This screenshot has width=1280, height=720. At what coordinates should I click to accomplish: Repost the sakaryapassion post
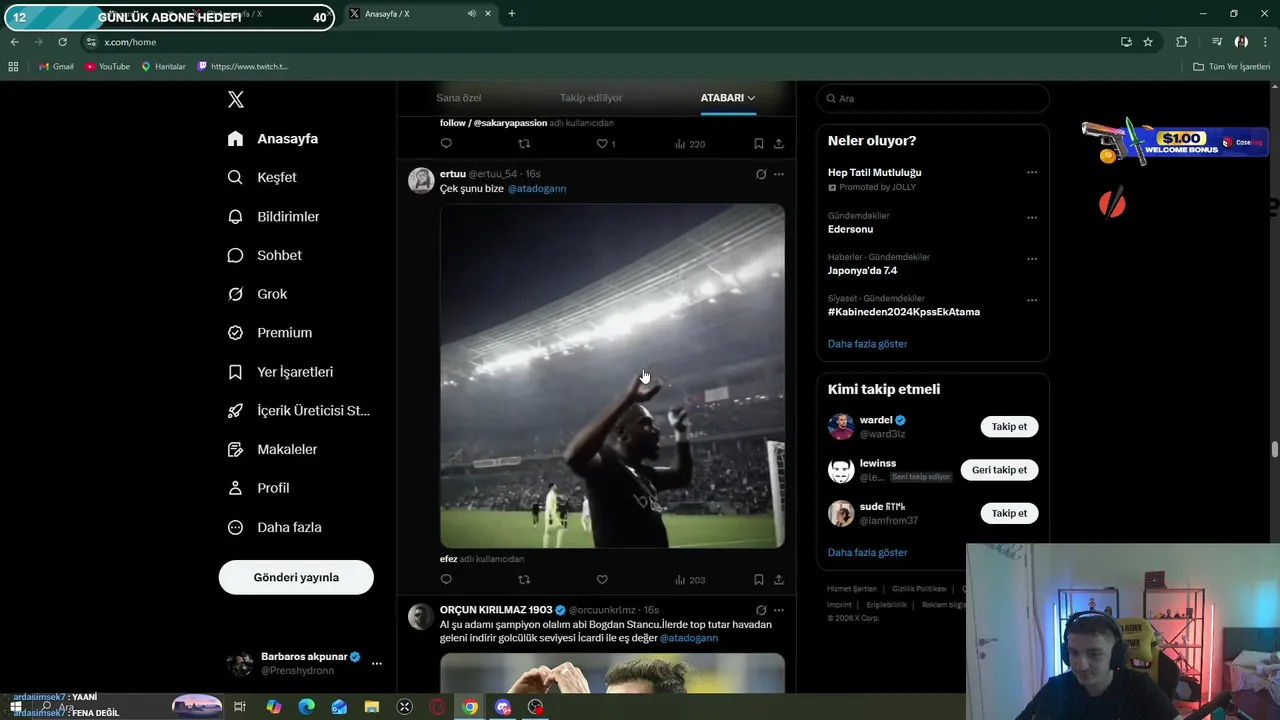point(524,144)
